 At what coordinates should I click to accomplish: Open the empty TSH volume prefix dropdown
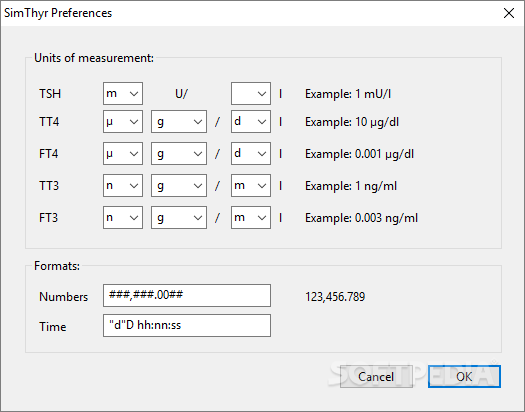[251, 93]
